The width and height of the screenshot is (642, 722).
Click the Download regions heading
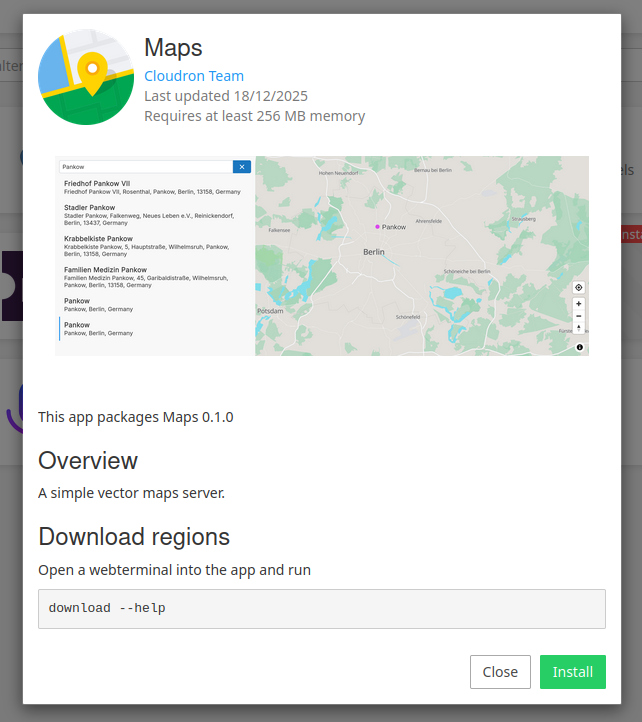tap(134, 536)
